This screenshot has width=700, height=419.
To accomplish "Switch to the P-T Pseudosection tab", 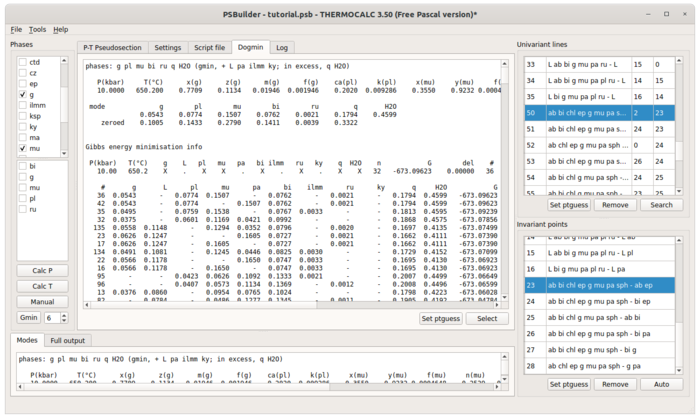I will click(x=112, y=47).
